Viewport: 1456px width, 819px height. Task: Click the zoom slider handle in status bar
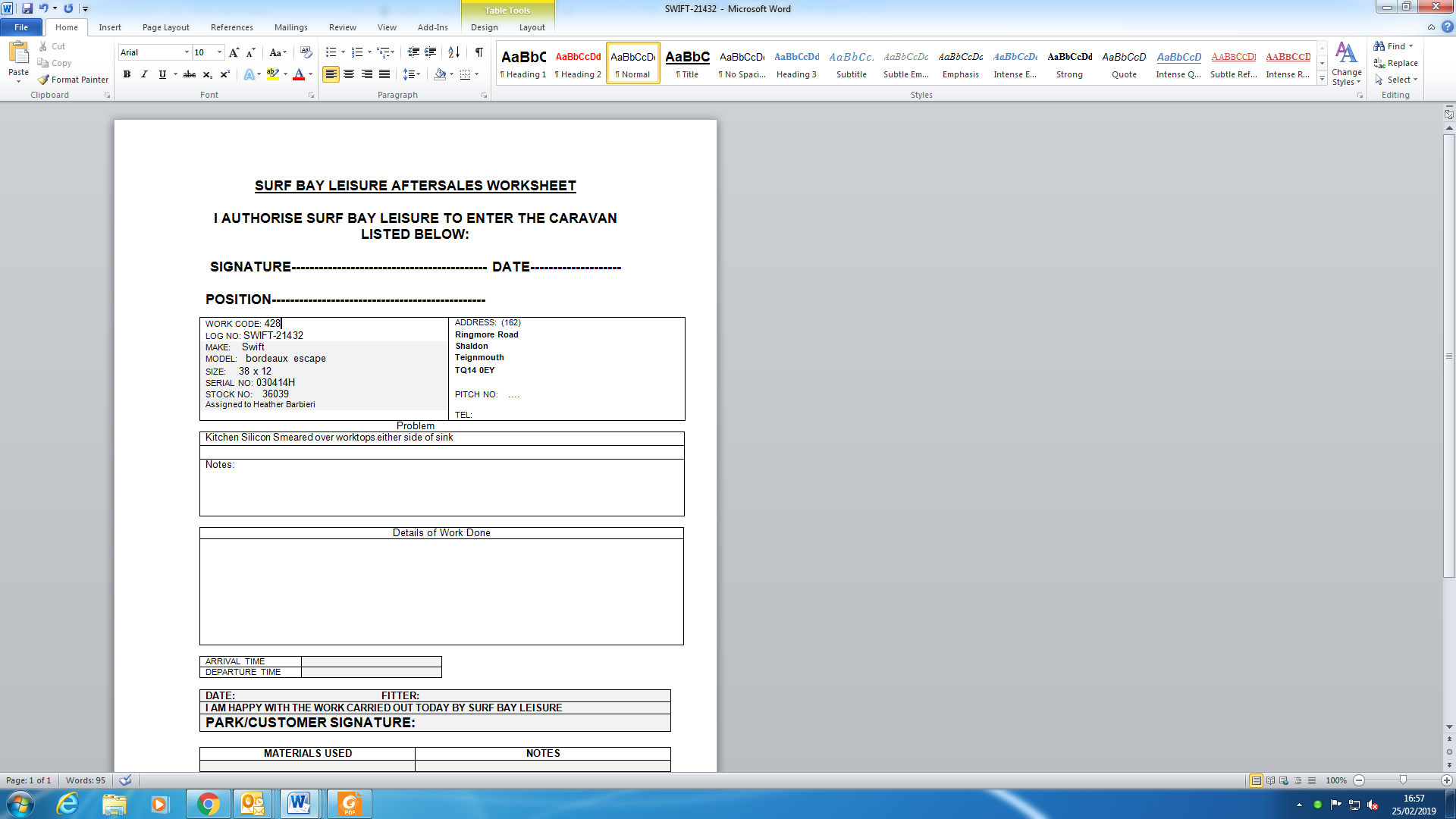point(1403,780)
